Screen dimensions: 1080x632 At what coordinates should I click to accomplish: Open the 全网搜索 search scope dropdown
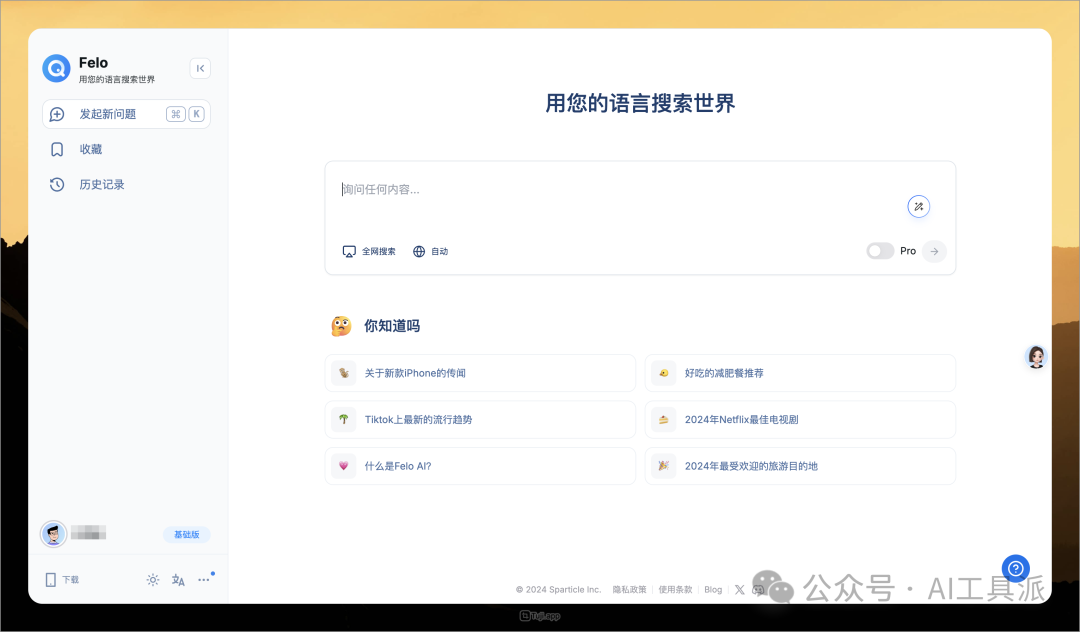pos(369,251)
